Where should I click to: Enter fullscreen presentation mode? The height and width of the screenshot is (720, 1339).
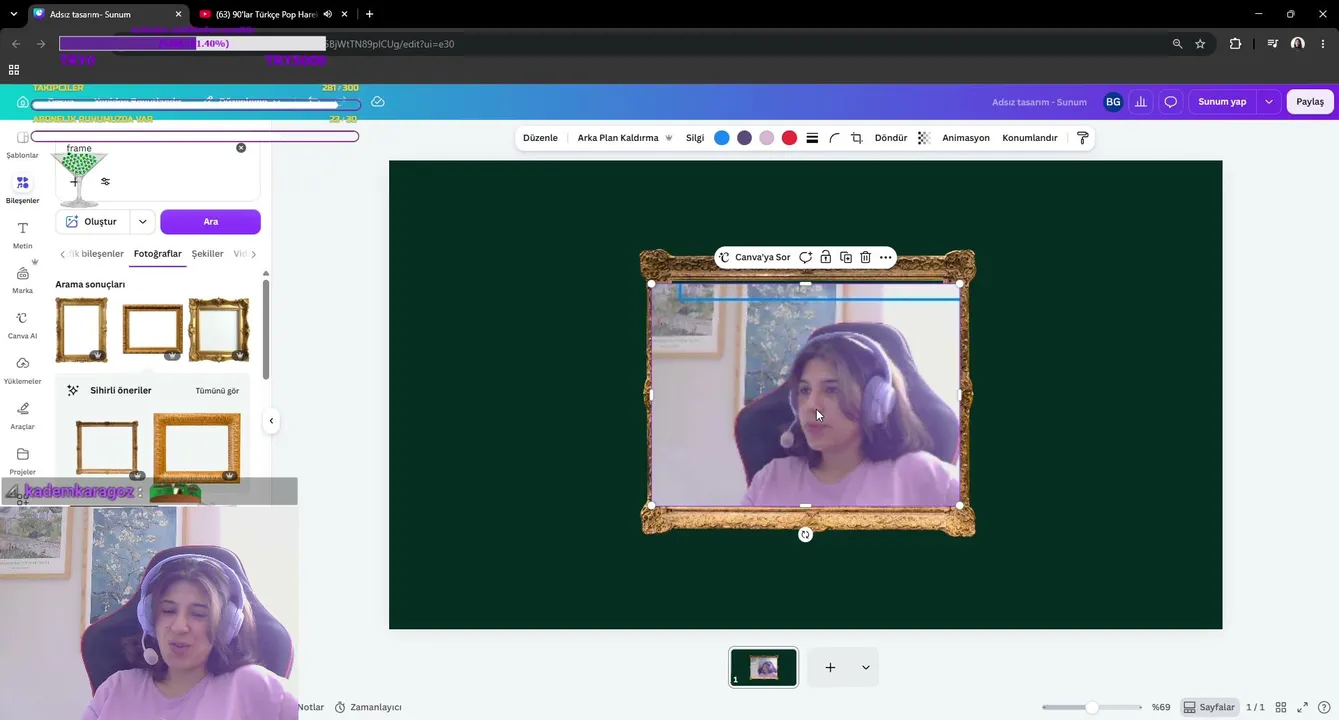1302,707
